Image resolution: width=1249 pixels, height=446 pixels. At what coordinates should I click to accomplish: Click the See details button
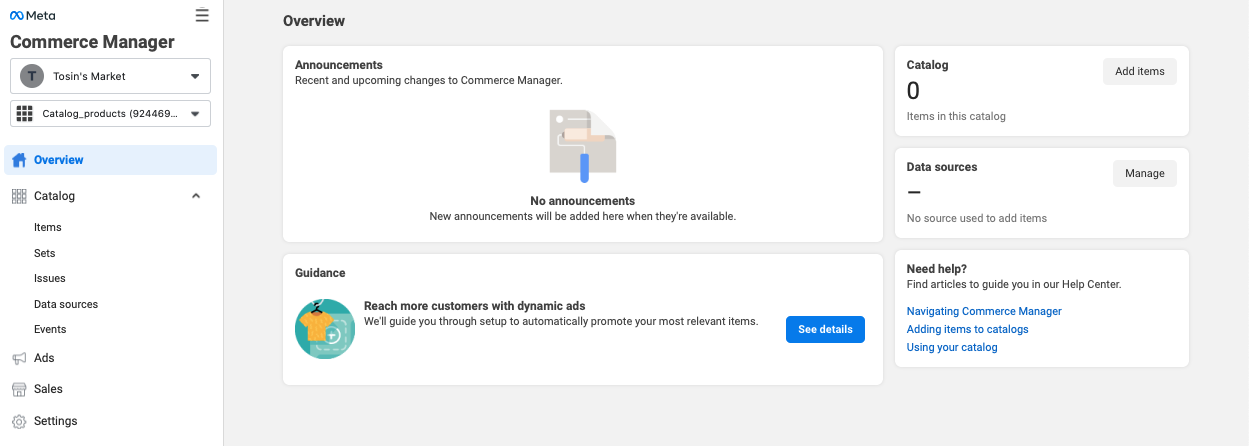pyautogui.click(x=825, y=329)
